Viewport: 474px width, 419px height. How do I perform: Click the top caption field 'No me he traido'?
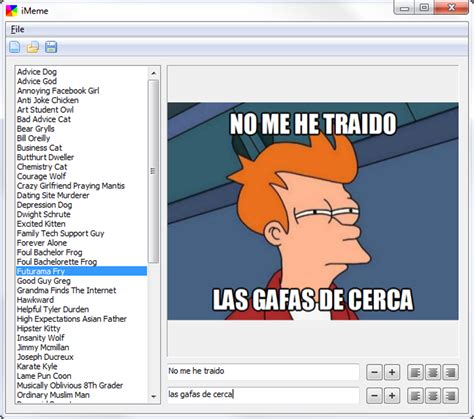pos(263,371)
